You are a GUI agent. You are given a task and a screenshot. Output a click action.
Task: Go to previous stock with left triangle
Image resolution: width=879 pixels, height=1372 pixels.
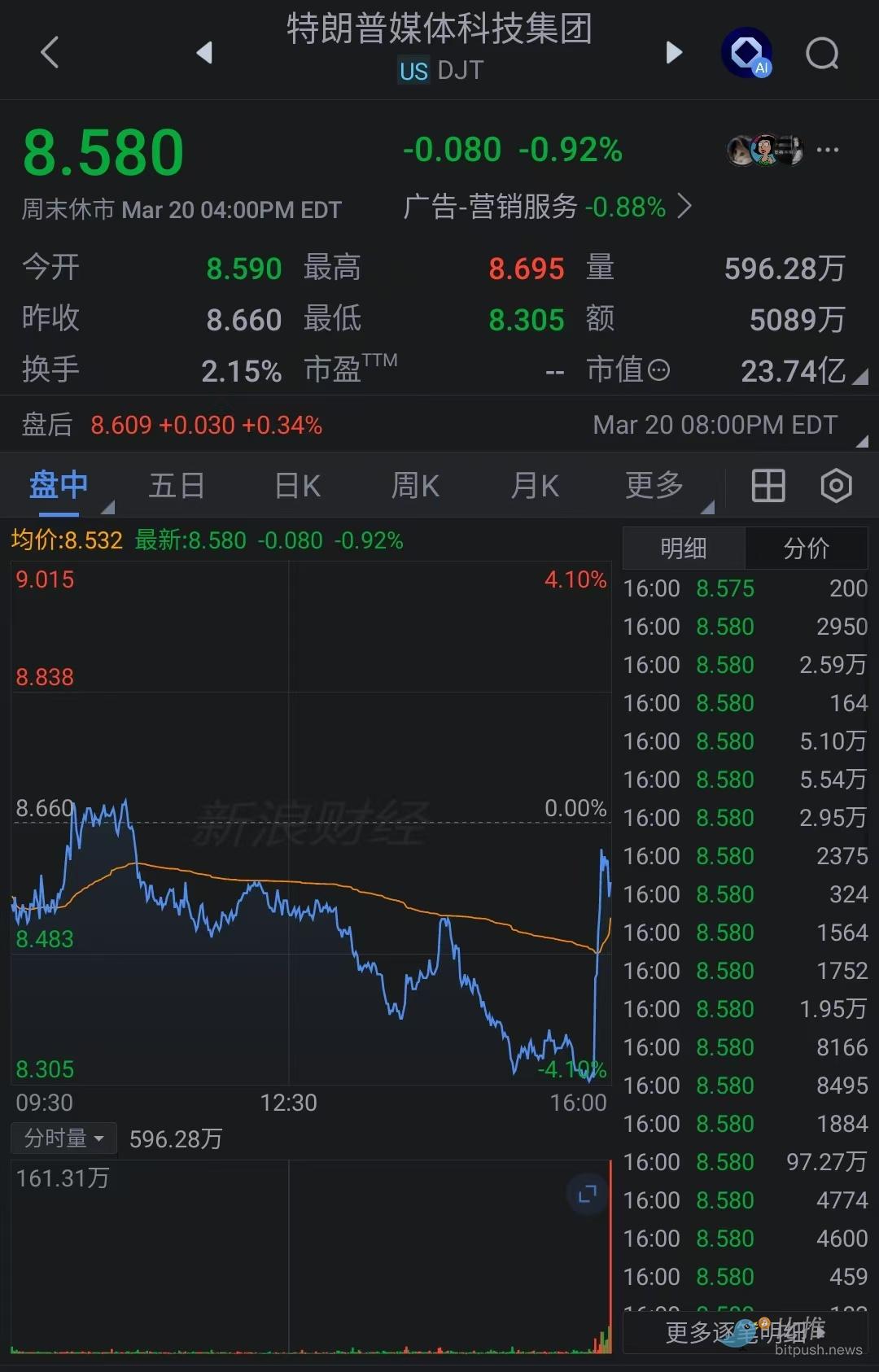click(x=204, y=53)
